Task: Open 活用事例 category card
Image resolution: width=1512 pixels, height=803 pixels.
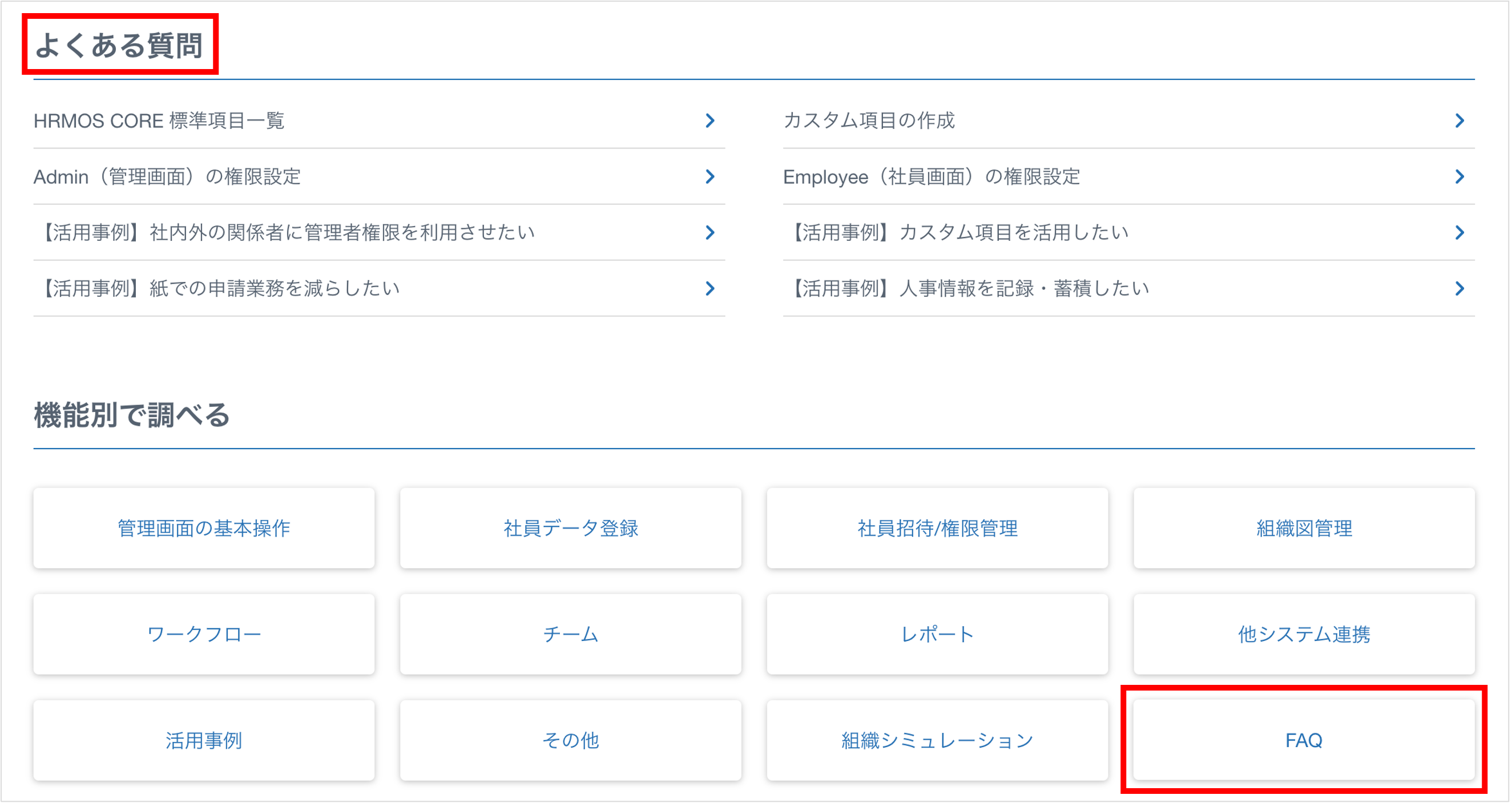Action: (204, 740)
